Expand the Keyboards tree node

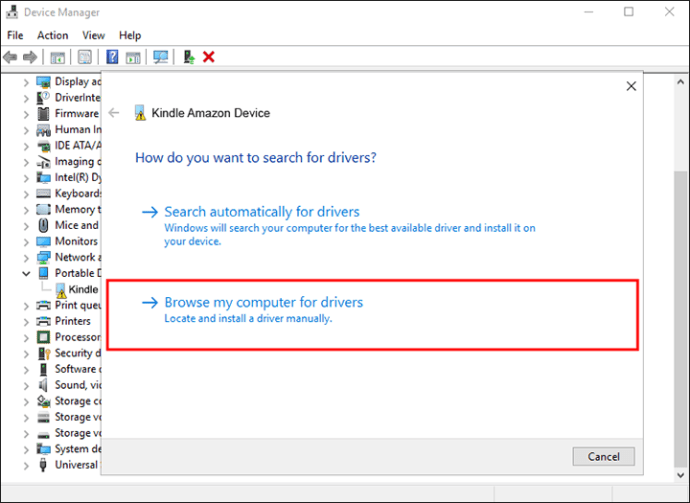[x=26, y=193]
